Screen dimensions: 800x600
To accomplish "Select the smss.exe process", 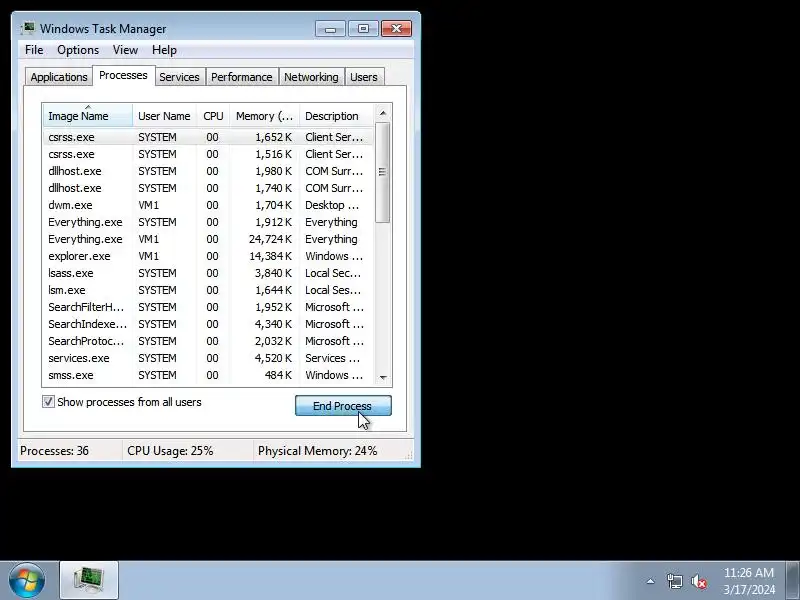I will [x=208, y=375].
